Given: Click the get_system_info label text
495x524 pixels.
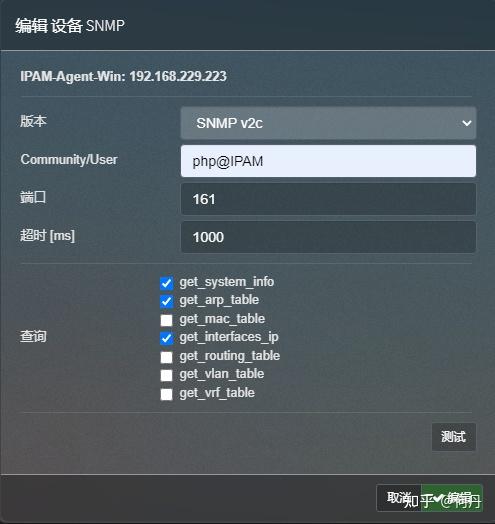Looking at the screenshot, I should (x=227, y=282).
